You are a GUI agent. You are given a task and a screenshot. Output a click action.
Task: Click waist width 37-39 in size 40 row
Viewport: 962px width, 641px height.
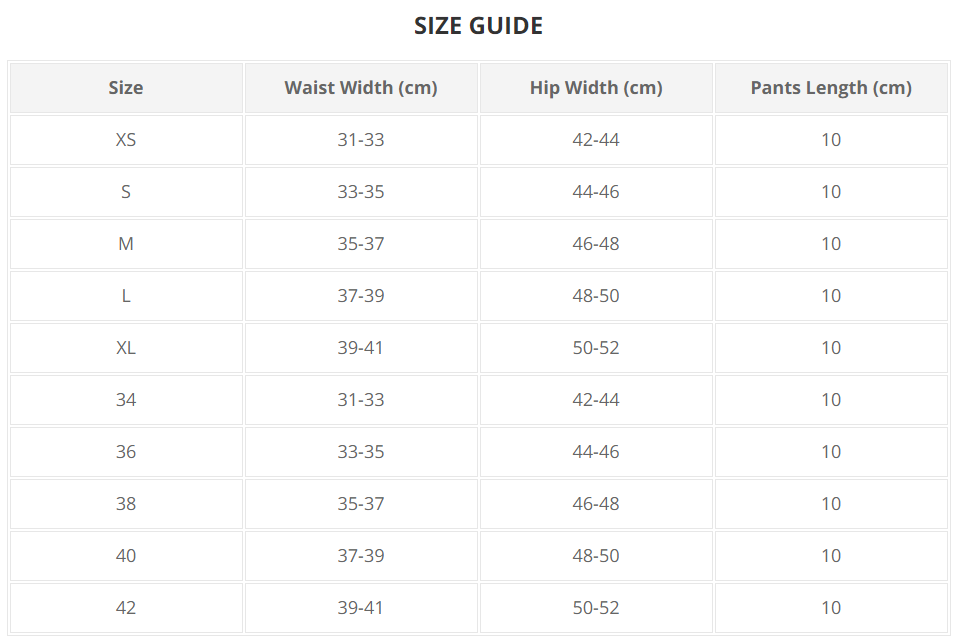pyautogui.click(x=361, y=556)
